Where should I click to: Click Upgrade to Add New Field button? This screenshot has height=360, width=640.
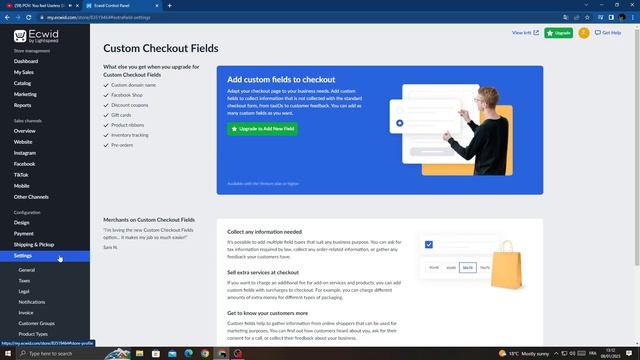[x=263, y=129]
